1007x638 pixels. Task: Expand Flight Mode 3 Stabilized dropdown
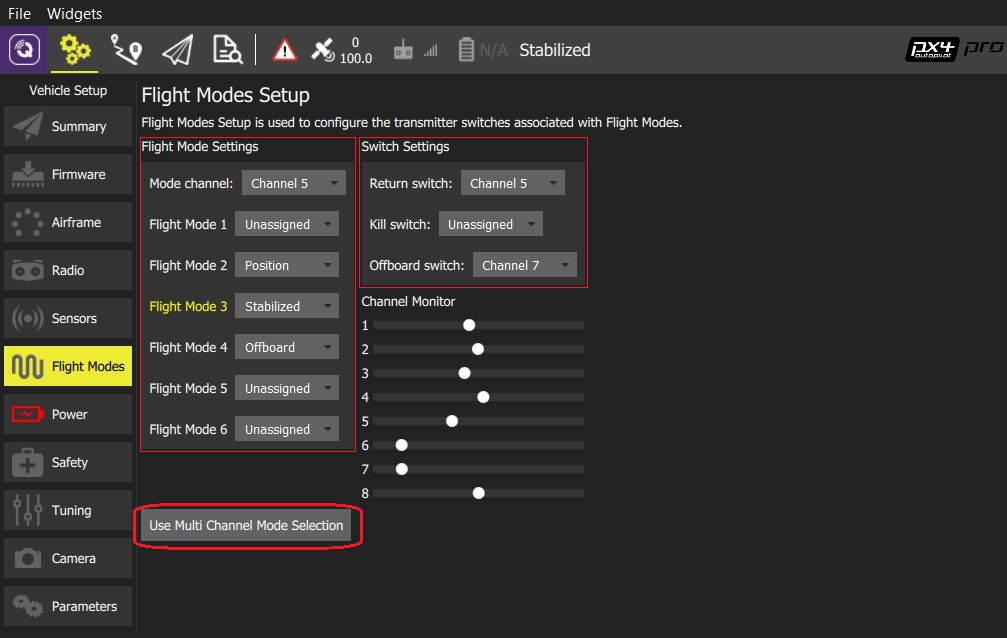point(286,306)
